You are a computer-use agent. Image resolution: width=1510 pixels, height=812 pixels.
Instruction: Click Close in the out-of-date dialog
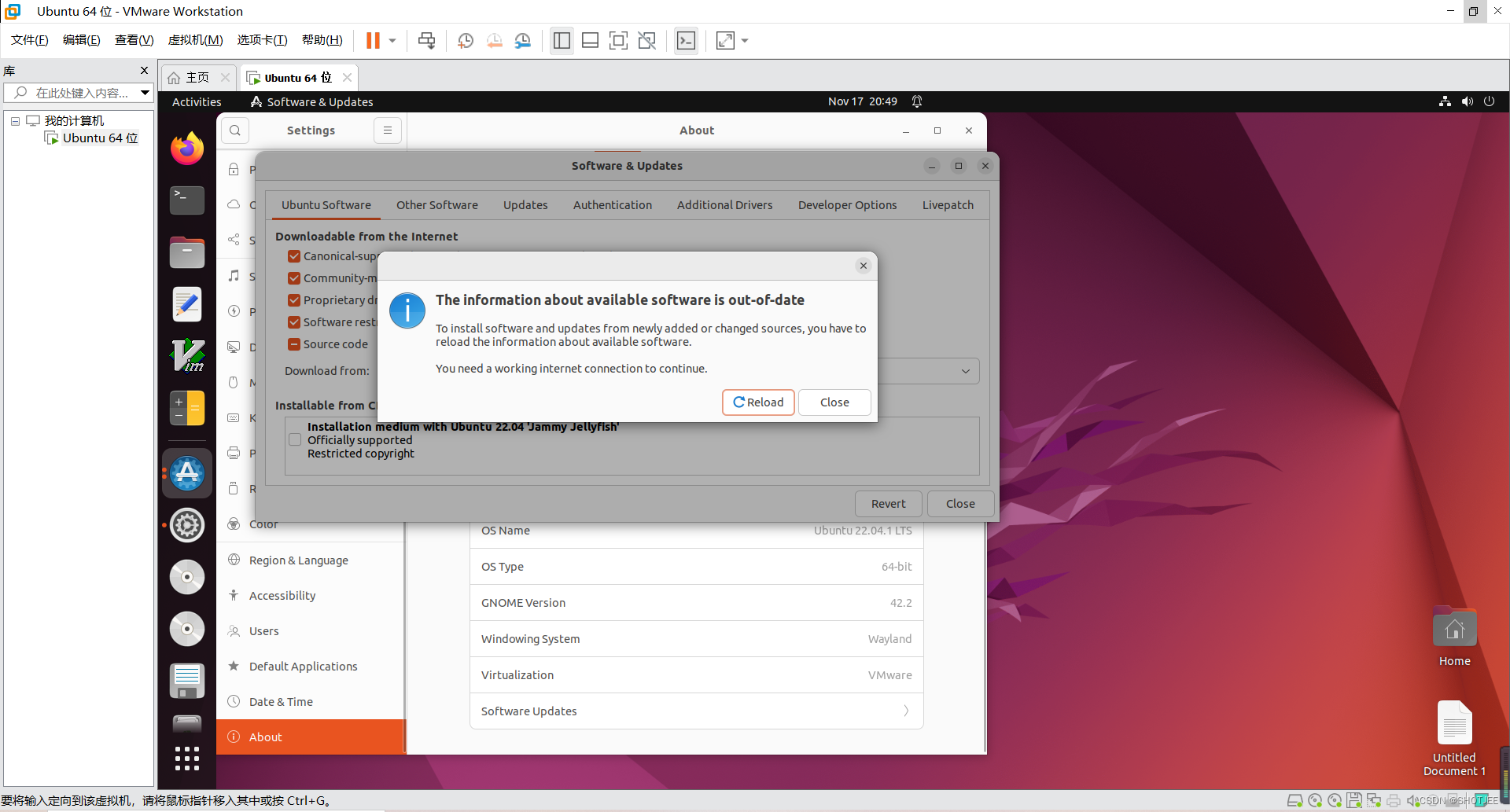tap(834, 402)
